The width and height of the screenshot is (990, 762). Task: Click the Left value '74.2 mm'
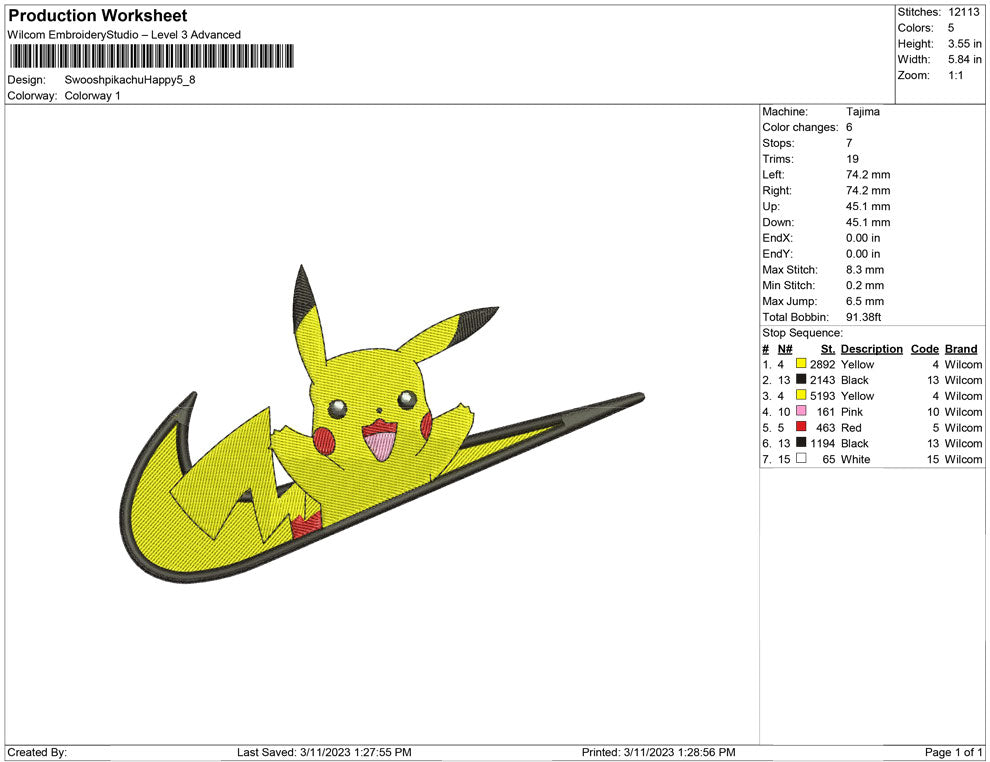(868, 175)
